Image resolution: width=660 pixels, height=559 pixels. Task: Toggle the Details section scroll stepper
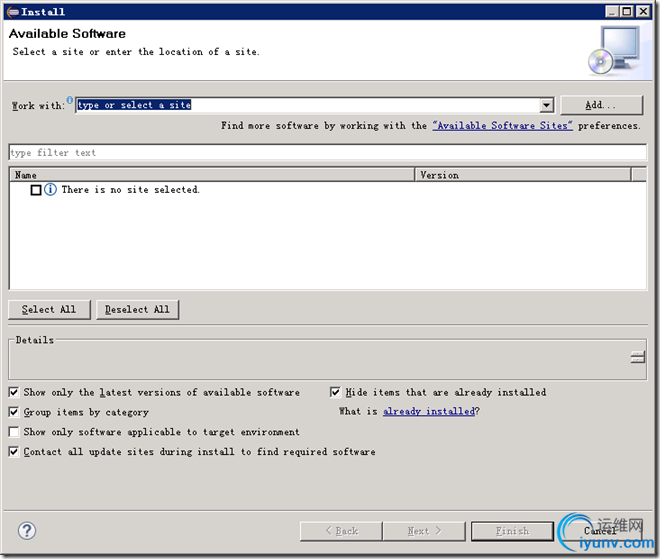click(x=638, y=357)
